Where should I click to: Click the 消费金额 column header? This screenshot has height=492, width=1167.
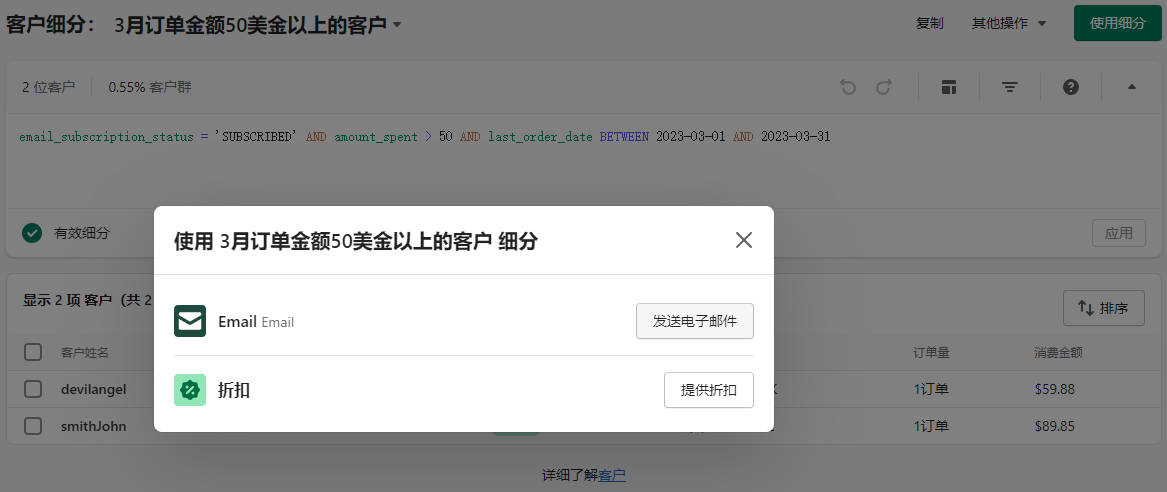click(x=1058, y=352)
